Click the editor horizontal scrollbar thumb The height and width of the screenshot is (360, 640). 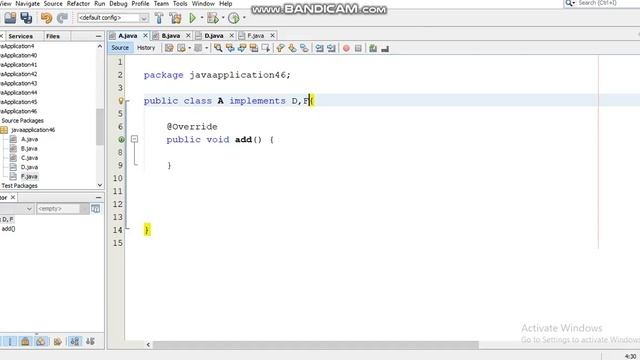[316, 345]
